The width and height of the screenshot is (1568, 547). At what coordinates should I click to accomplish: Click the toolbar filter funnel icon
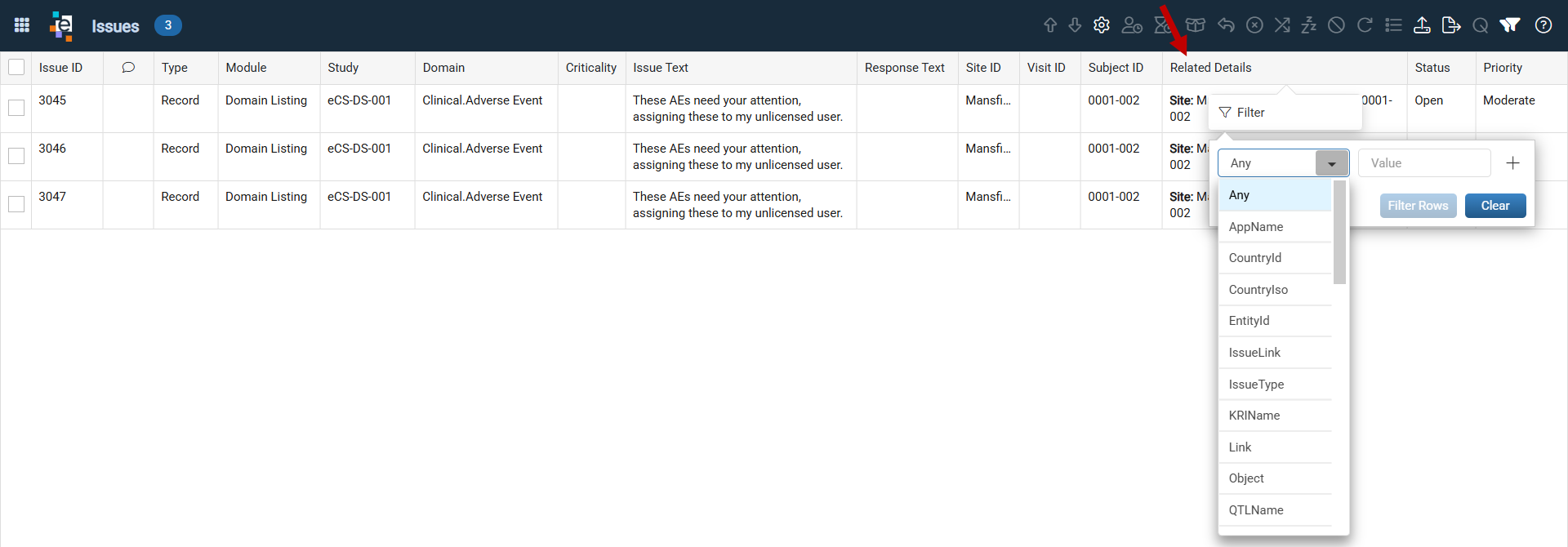pos(1510,25)
